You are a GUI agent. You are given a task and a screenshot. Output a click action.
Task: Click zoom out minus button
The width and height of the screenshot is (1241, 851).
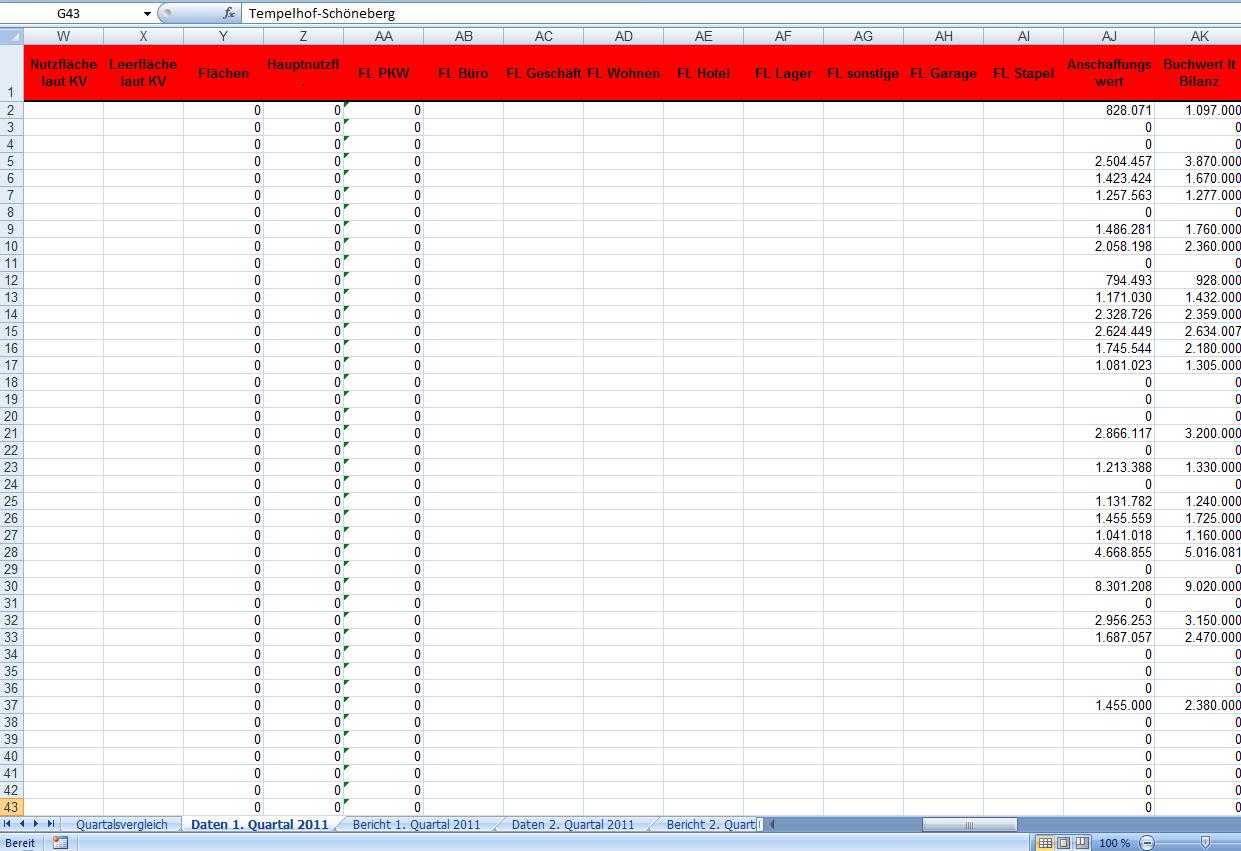click(1146, 843)
